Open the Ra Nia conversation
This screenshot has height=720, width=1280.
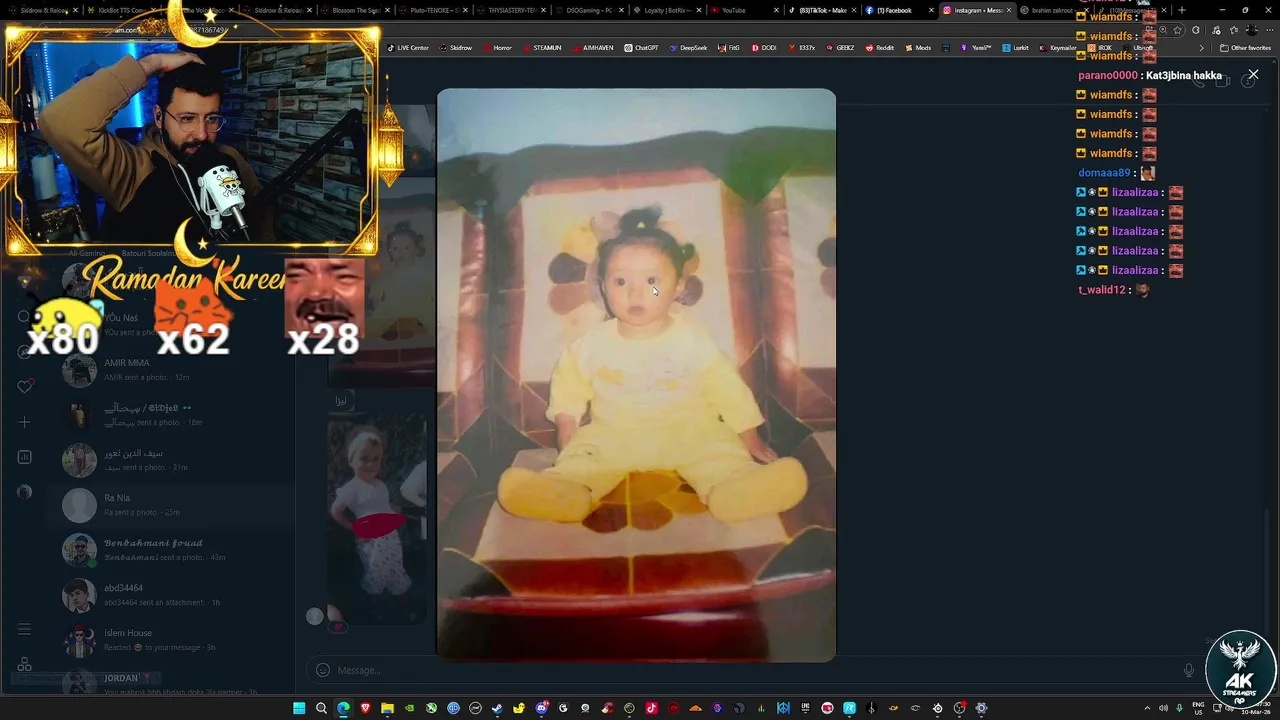click(170, 505)
